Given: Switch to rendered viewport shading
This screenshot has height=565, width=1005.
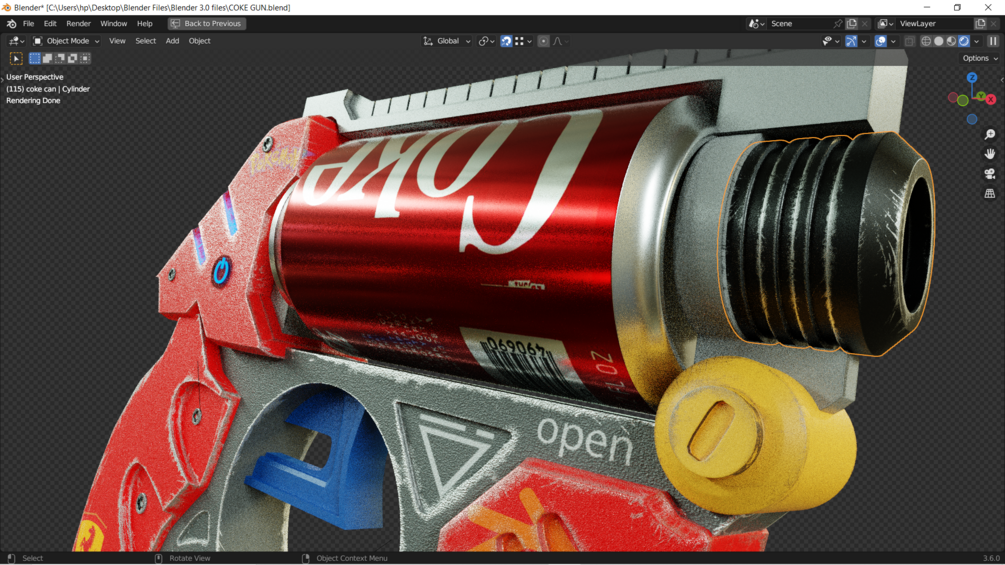Looking at the screenshot, I should (x=964, y=41).
